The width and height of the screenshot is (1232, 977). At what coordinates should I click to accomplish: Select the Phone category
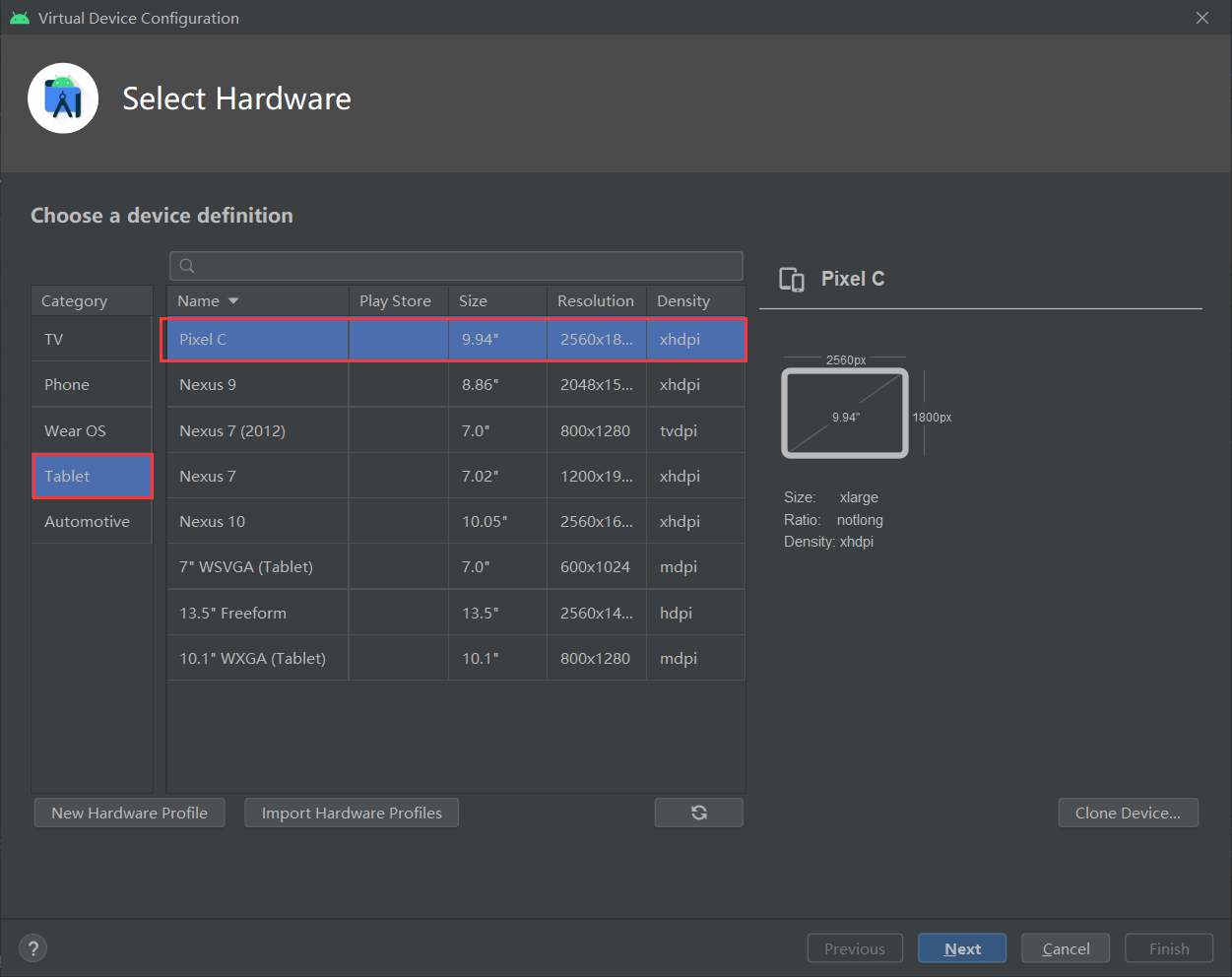pyautogui.click(x=92, y=384)
